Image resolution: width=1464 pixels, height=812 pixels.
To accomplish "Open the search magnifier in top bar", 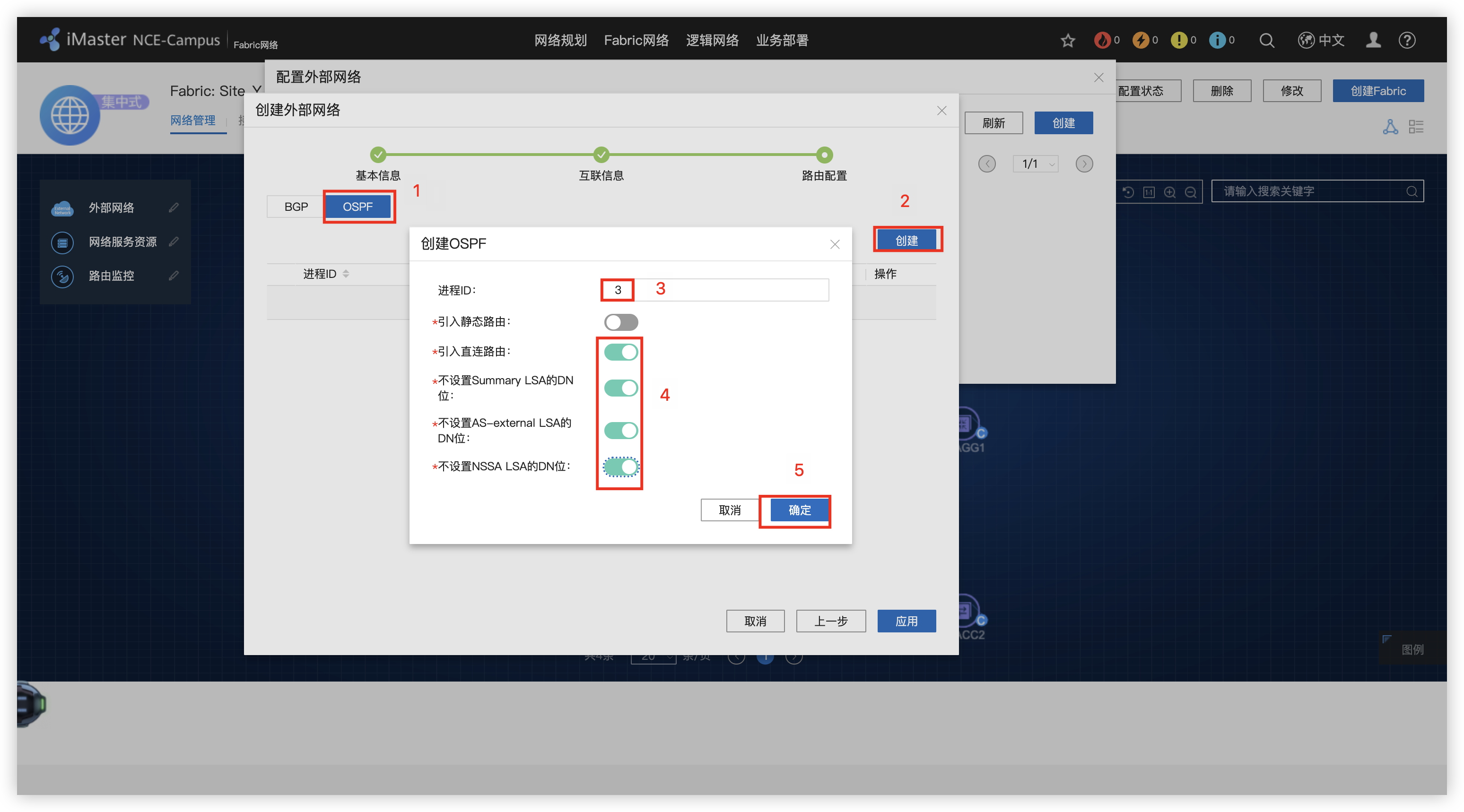I will pyautogui.click(x=1266, y=40).
